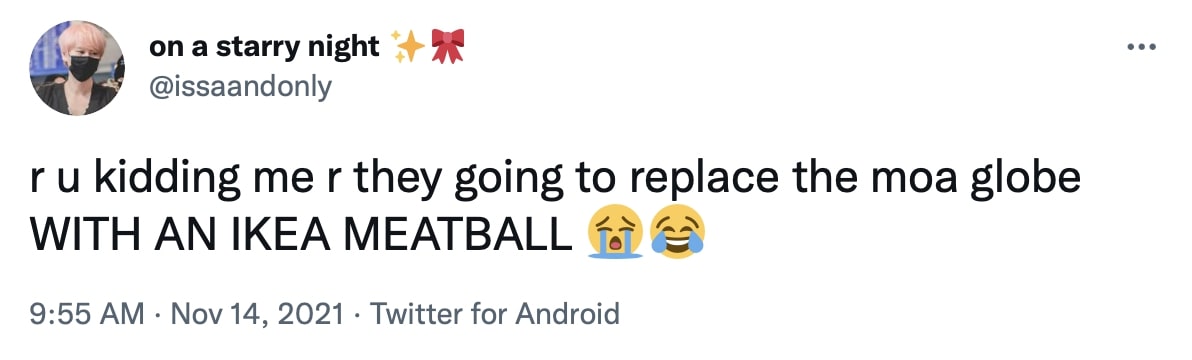Open the 9:55 AM timestamp link
Viewport: 1192px width, 360px height.
[x=86, y=313]
